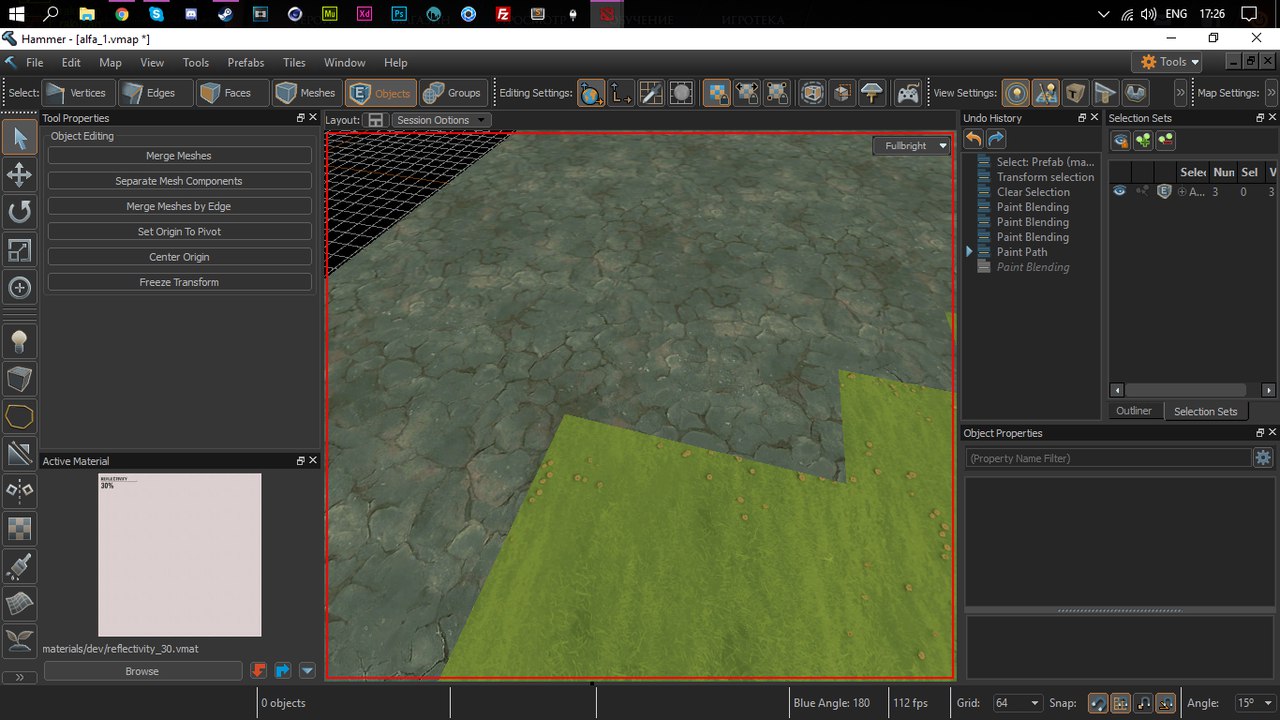Select the plant sprout tool in left toolbar
This screenshot has height=720, width=1280.
tap(19, 641)
